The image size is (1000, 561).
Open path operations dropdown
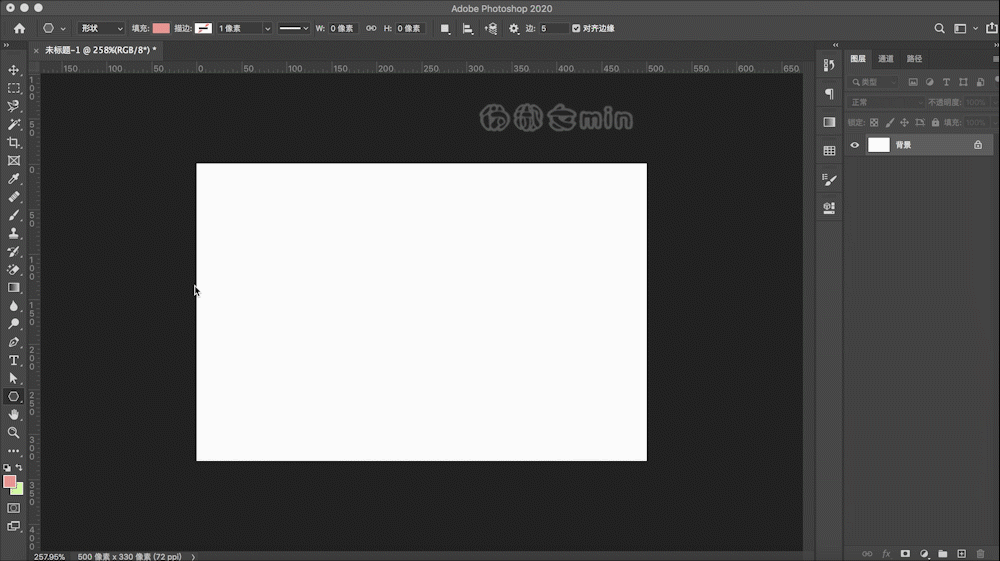point(445,29)
